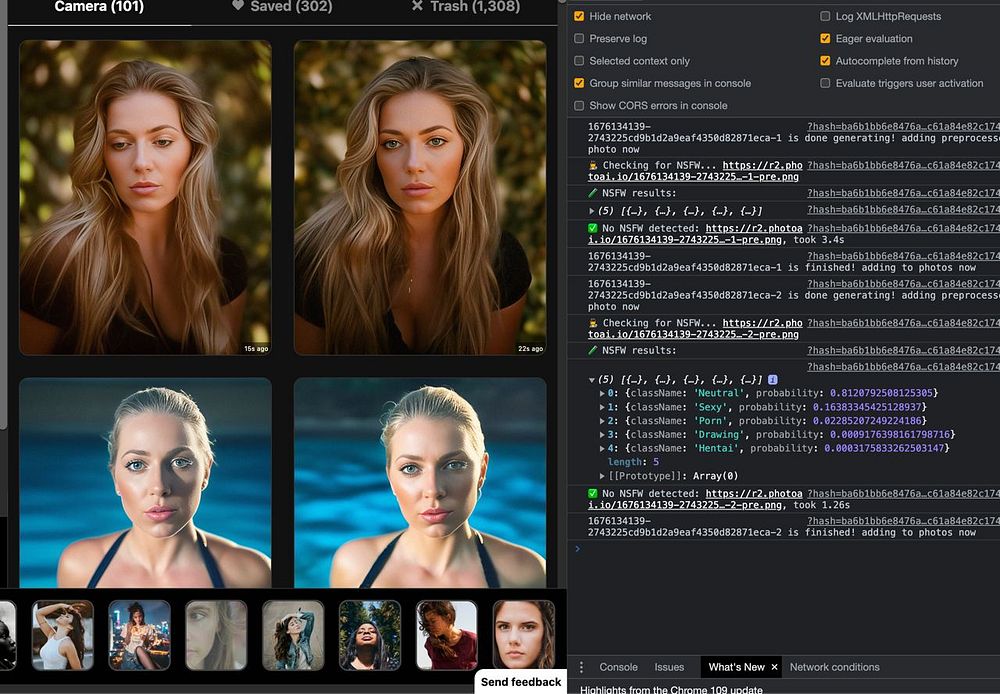The height and width of the screenshot is (694, 1000).
Task: Open the Trash tab with the X icon
Action: [x=465, y=7]
